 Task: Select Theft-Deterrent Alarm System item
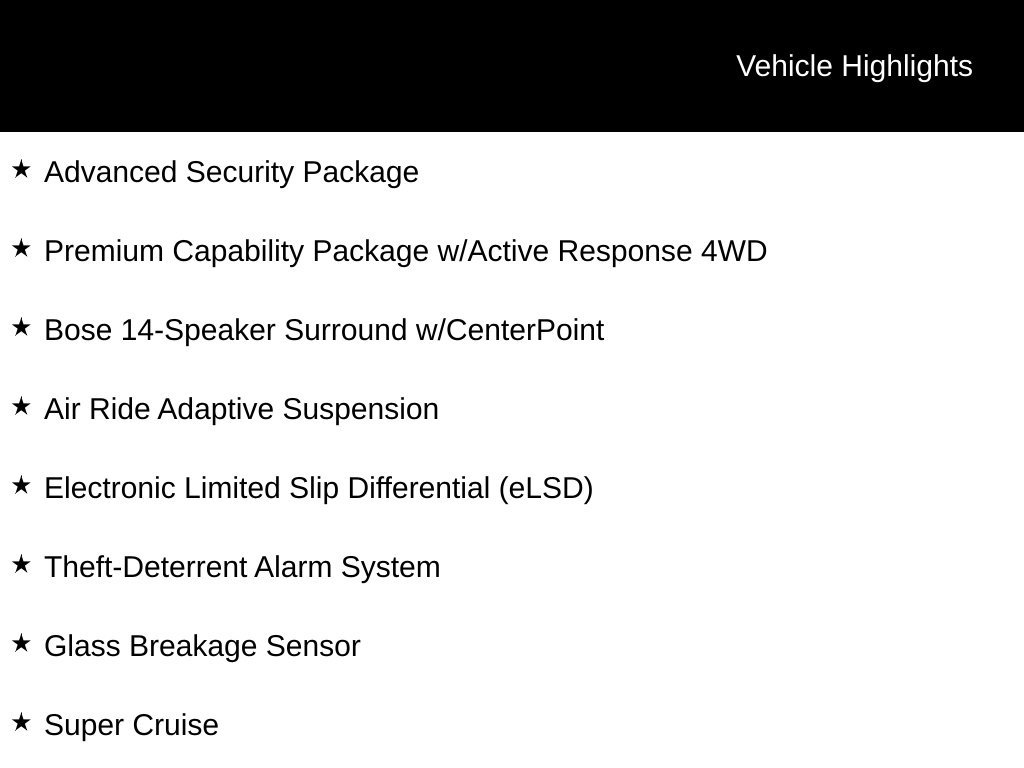[x=242, y=567]
